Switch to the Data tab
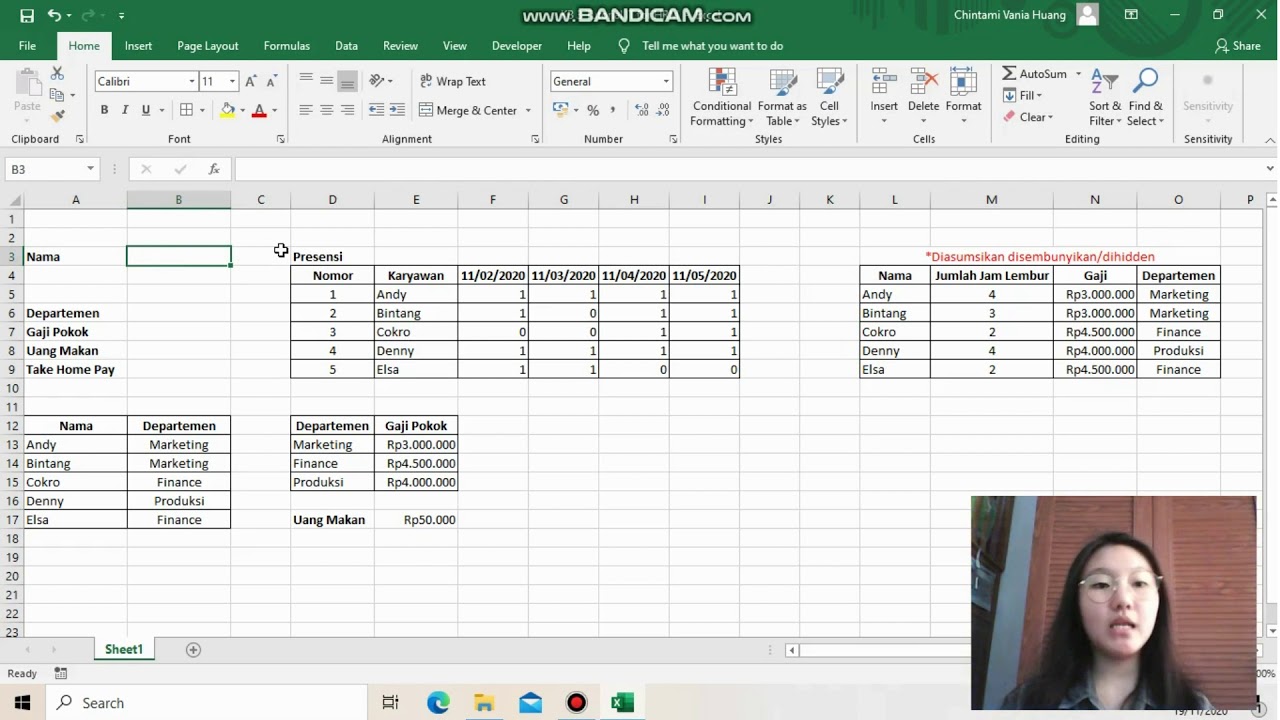Screen dimensions: 1280x720 click(346, 46)
